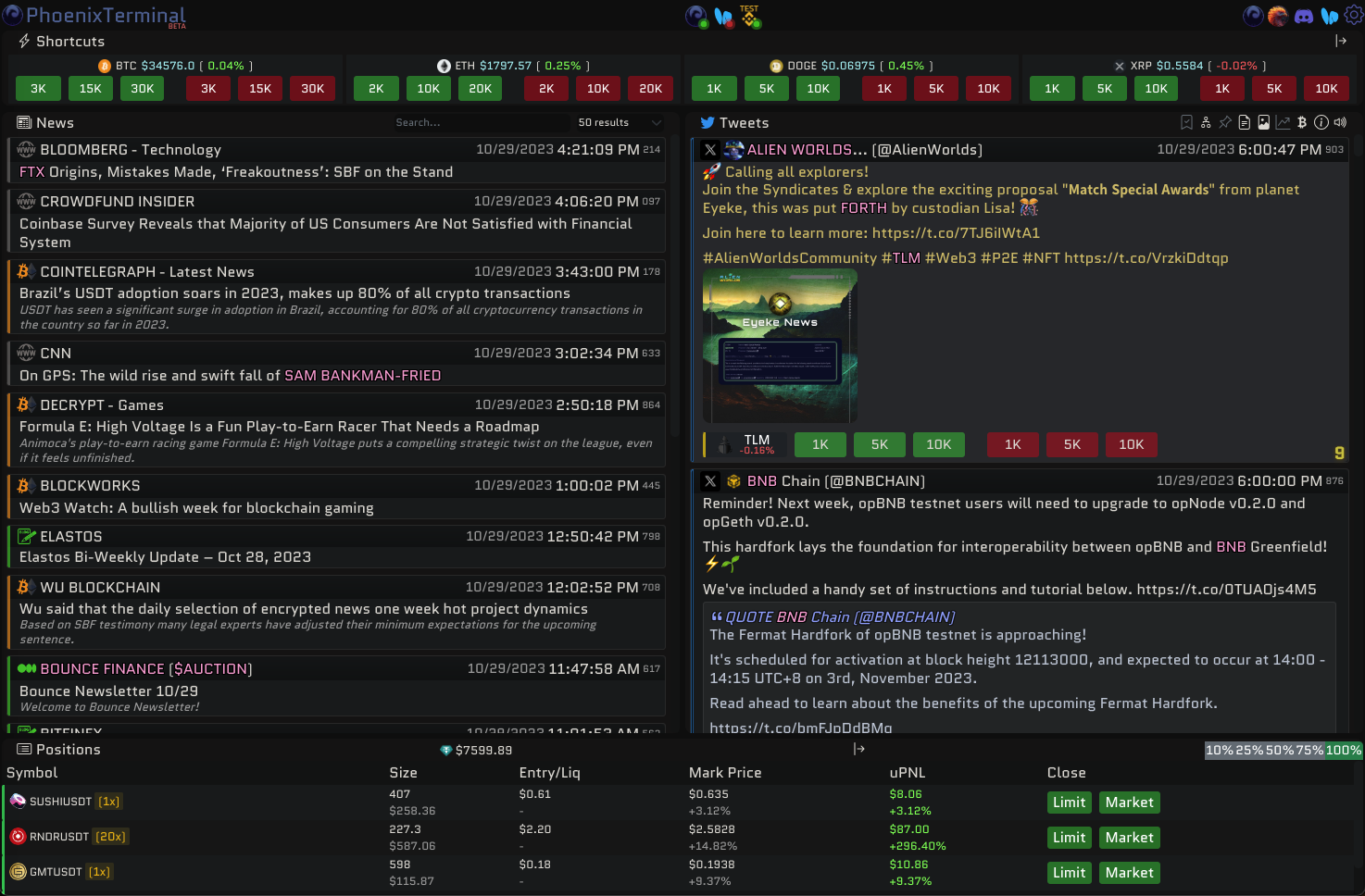Open the https://t.co/7TJ6ilWtA1 link
This screenshot has width=1365, height=896.
coord(956,233)
